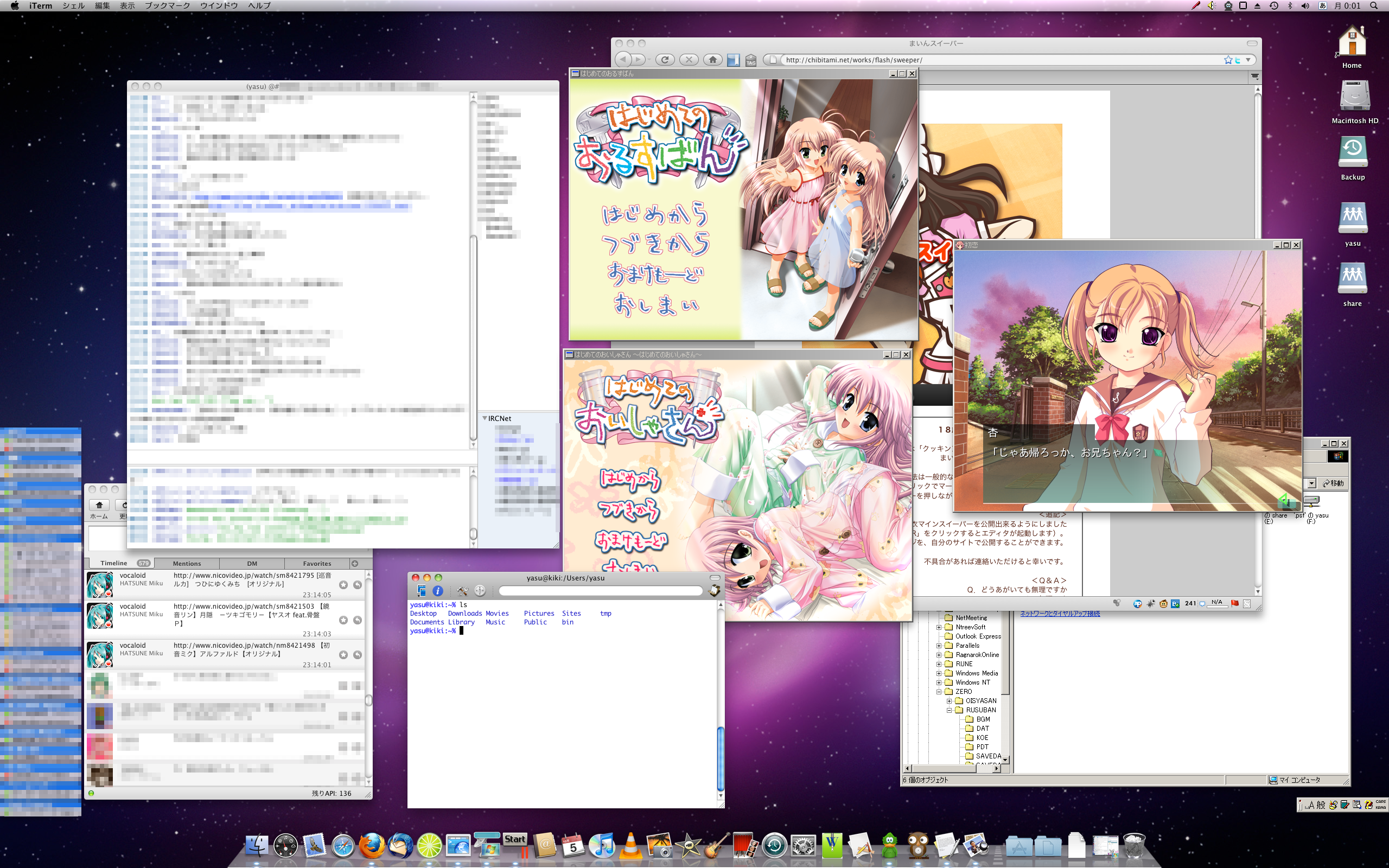The width and height of the screenshot is (1389, 868).
Task: Open the シェル menu in menu bar
Action: point(73,6)
